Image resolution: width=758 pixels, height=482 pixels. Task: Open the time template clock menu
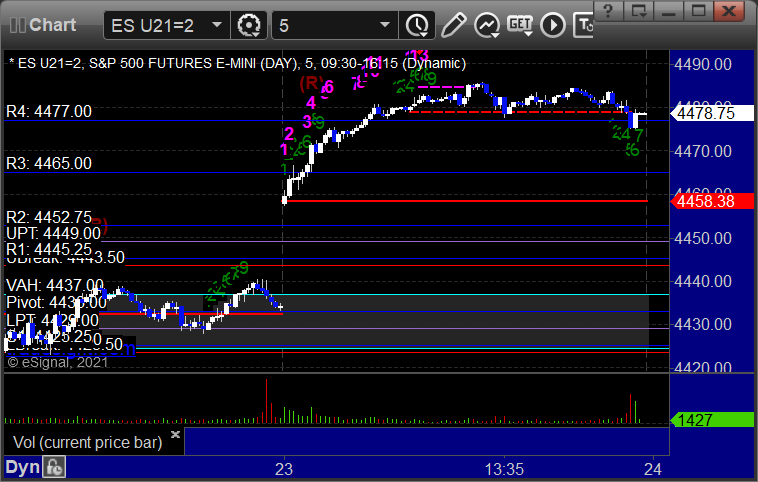(x=417, y=25)
